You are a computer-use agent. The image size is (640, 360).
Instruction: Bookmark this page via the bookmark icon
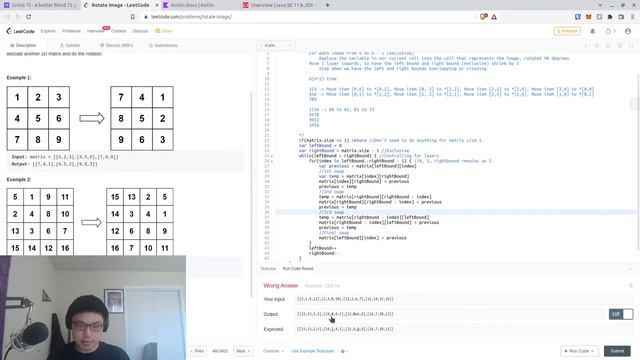(x=133, y=17)
